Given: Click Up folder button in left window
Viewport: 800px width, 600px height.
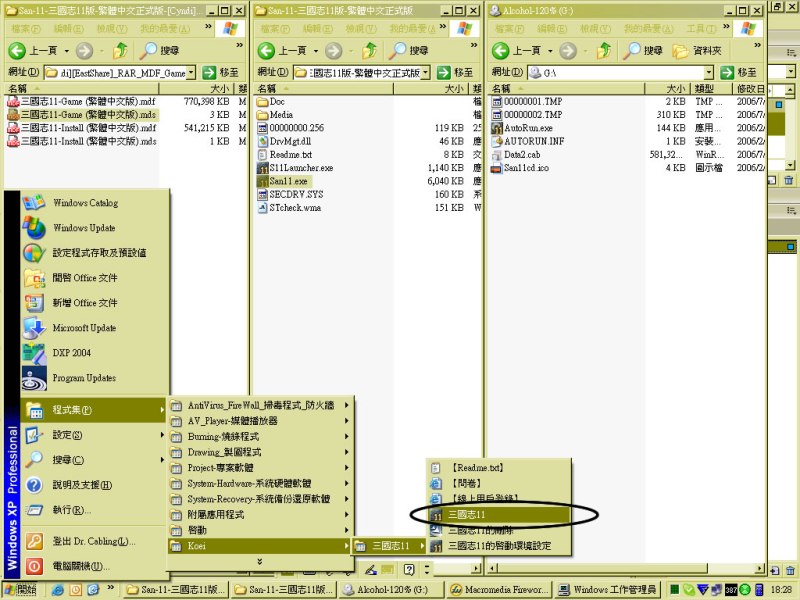Looking at the screenshot, I should [120, 51].
